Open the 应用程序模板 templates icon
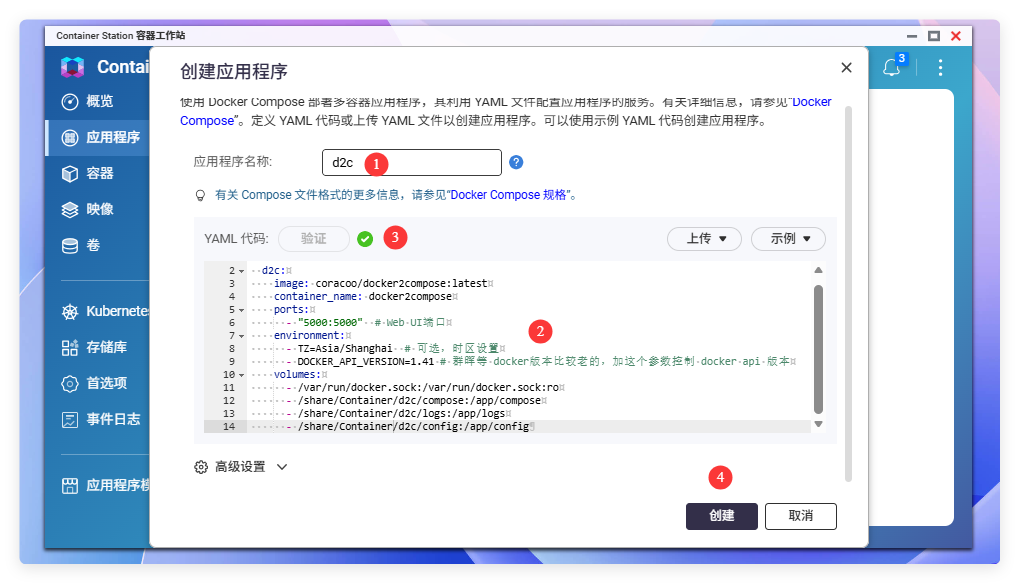Viewport: 1019px width, 583px height. [x=70, y=486]
